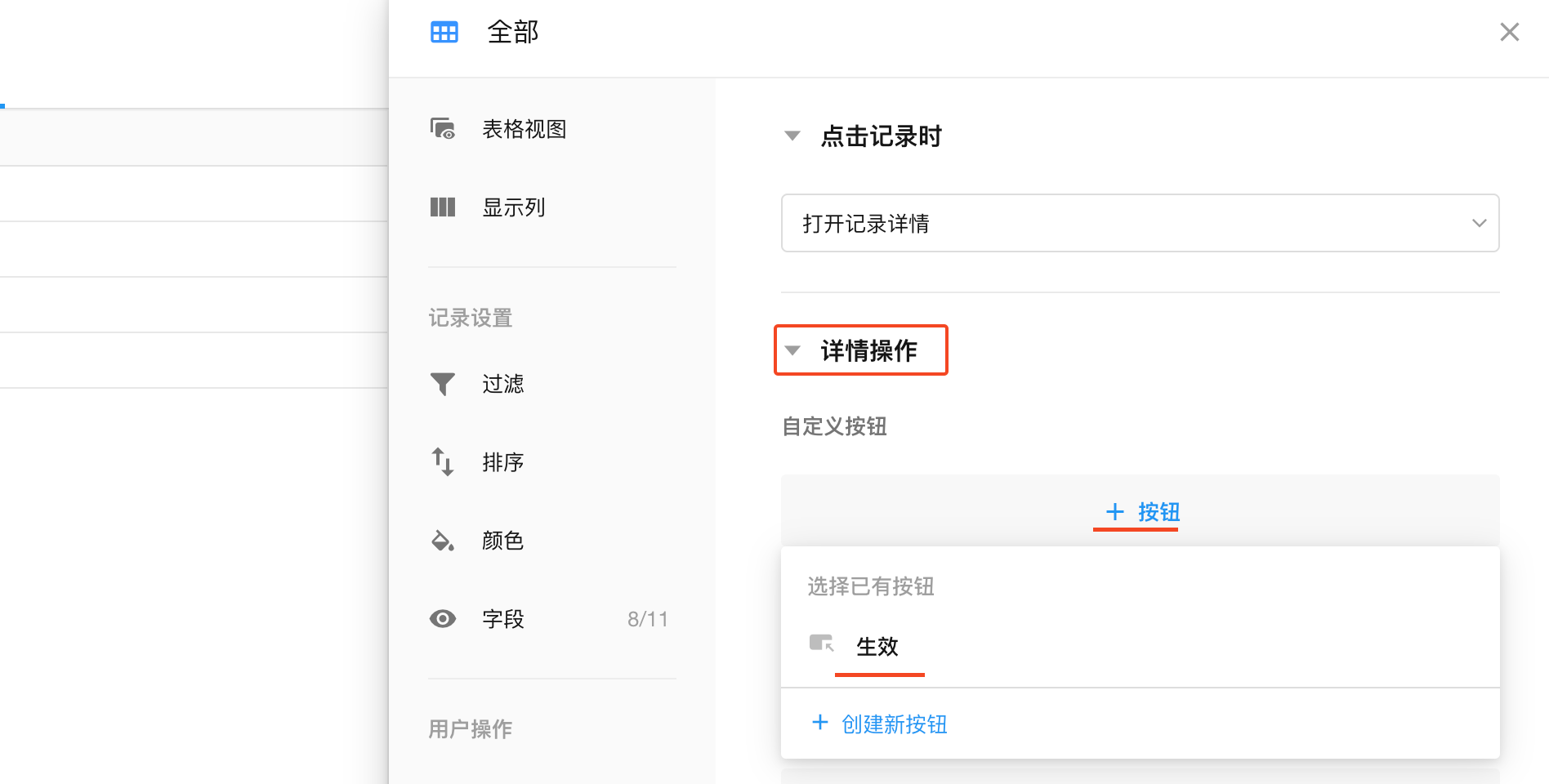Click the 显示列 columns icon
1549x784 pixels.
tap(442, 207)
